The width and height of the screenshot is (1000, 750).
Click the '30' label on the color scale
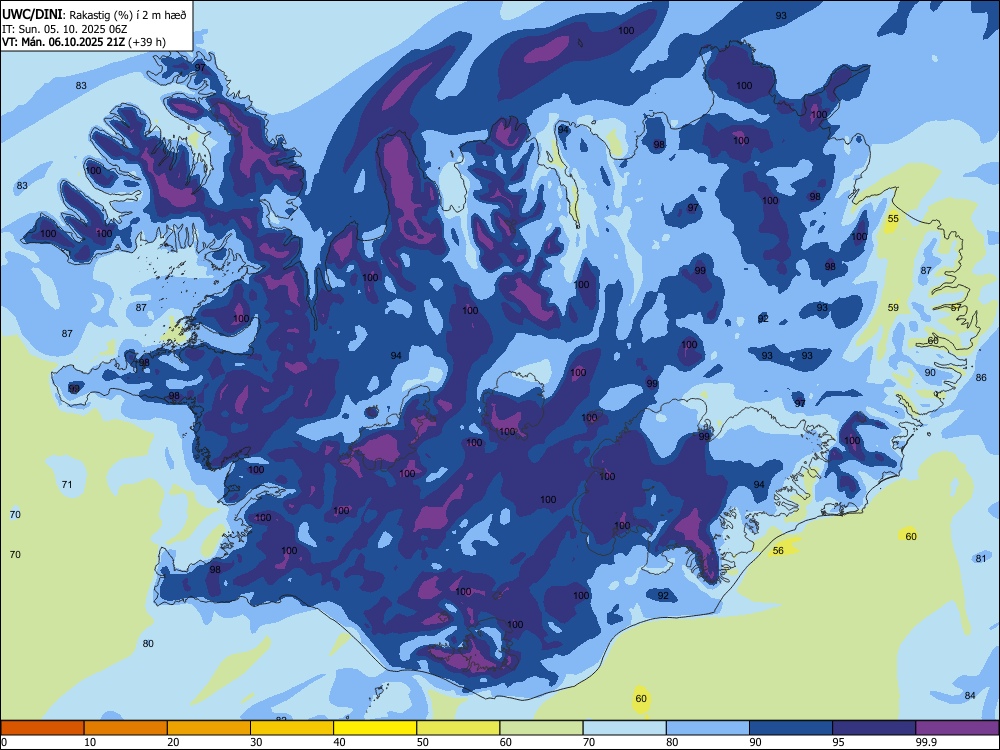pos(256,742)
